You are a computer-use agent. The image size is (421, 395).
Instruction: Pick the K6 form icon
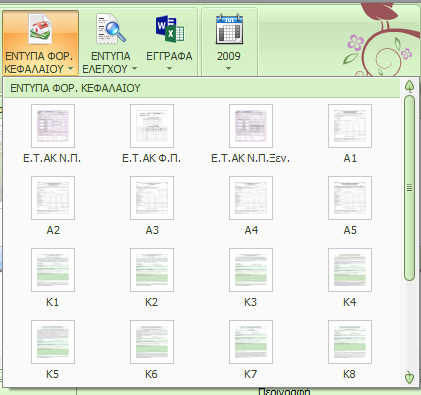pyautogui.click(x=152, y=342)
